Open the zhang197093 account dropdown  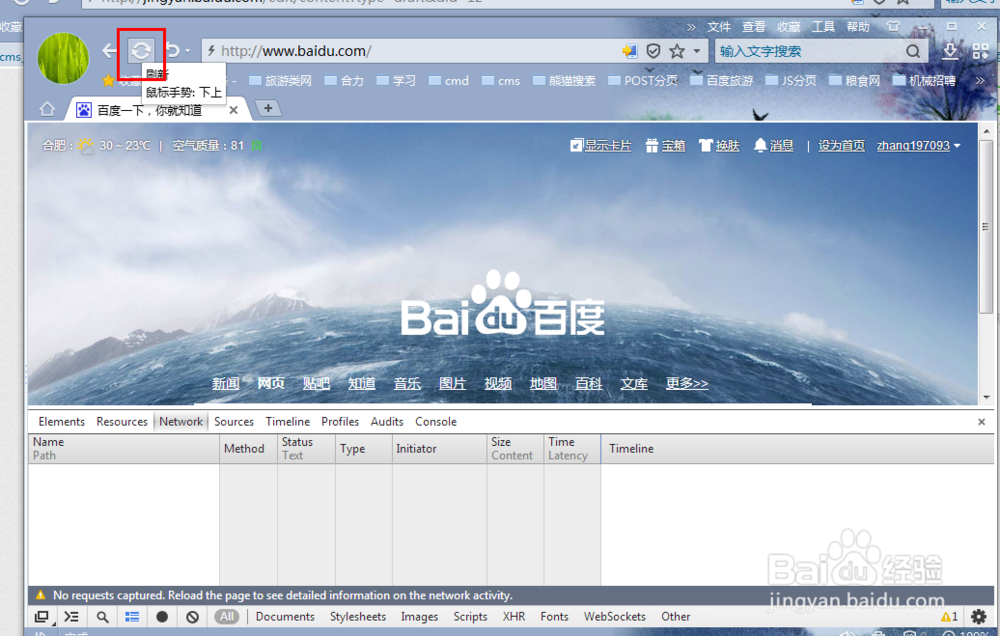[918, 145]
